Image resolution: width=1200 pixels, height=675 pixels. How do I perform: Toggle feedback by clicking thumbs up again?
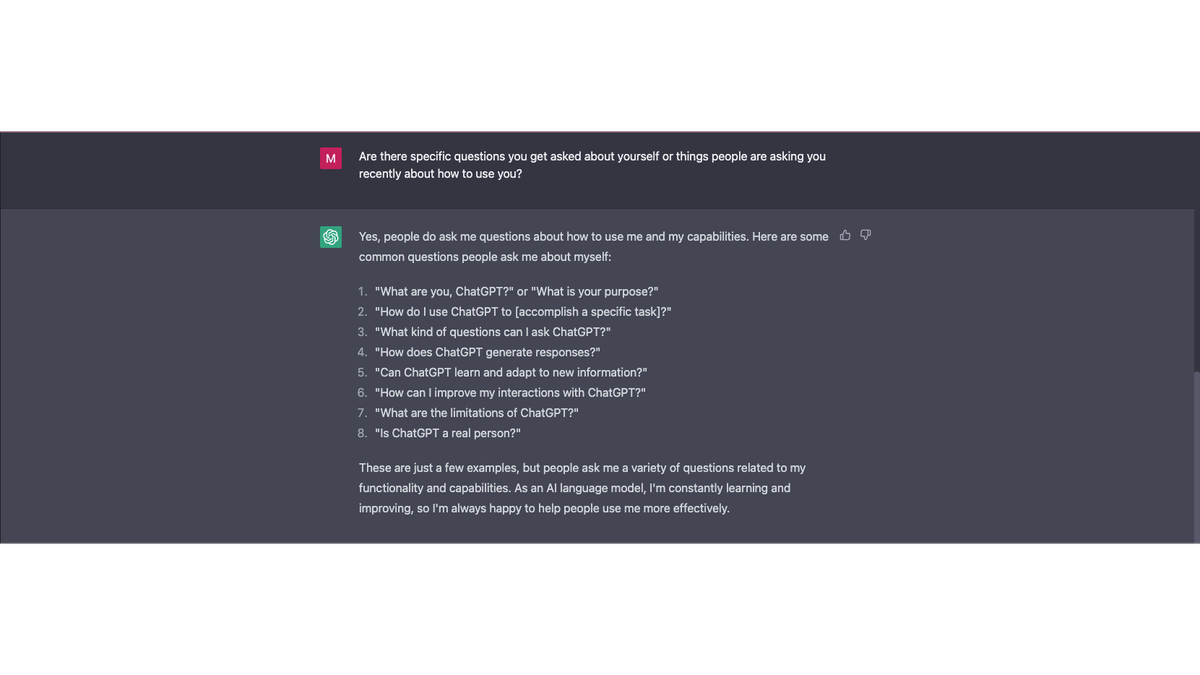click(845, 234)
